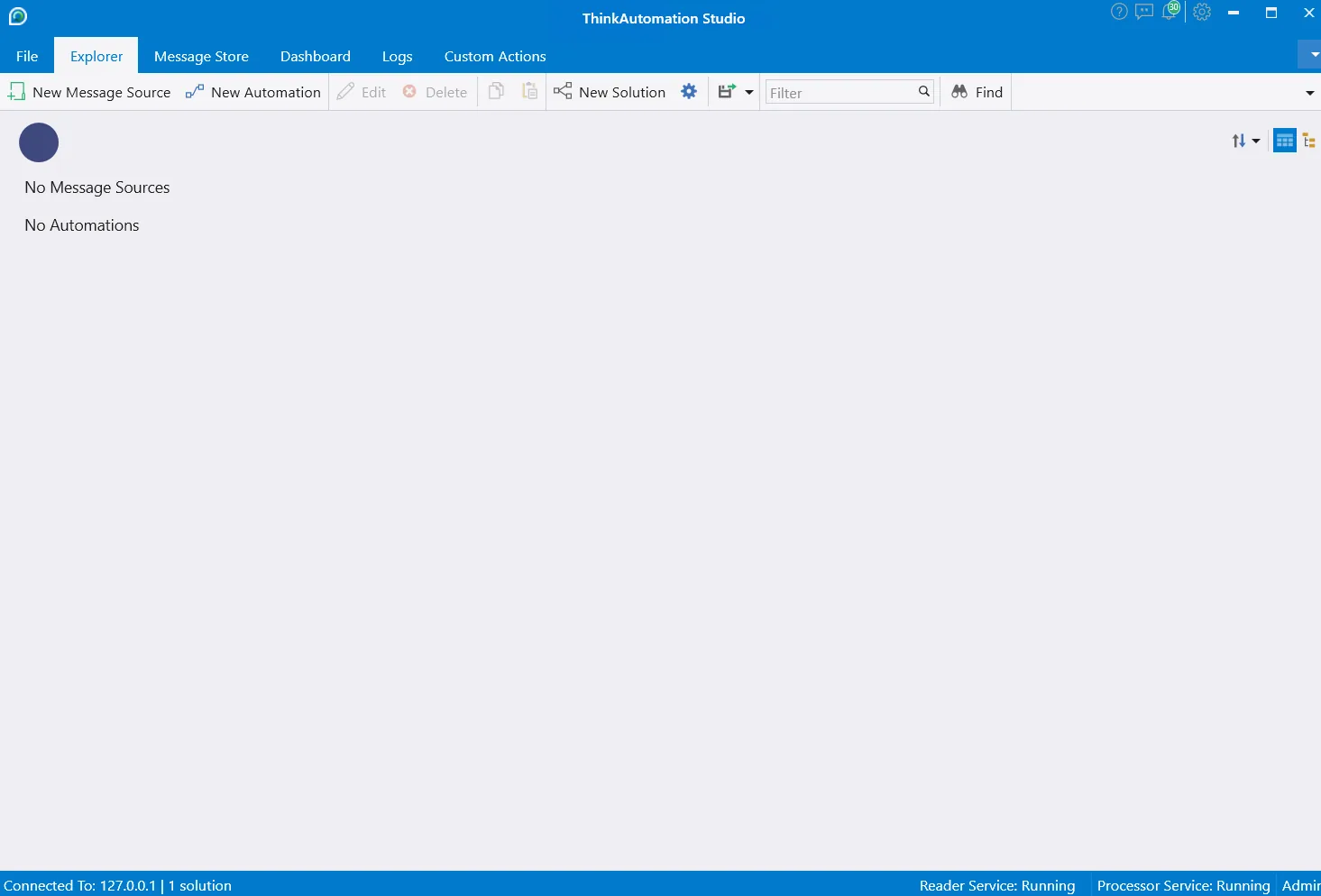The image size is (1321, 896).
Task: Click the 'Reader Service: Running' status
Action: [997, 885]
